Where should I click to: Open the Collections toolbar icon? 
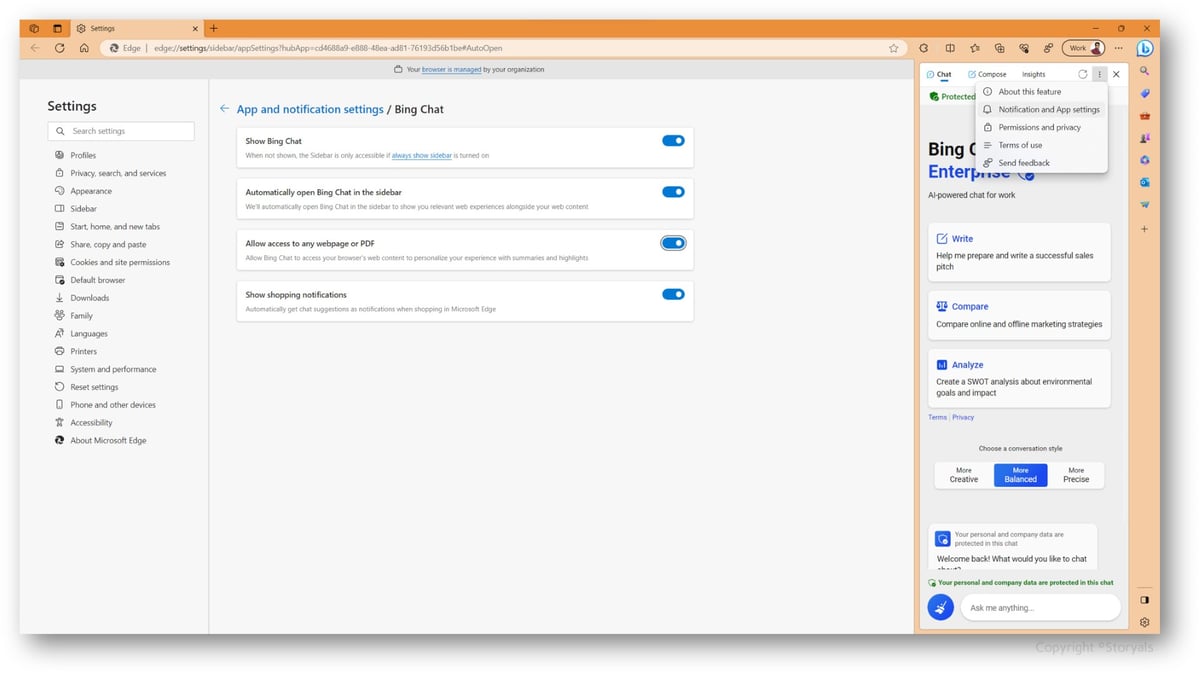[x=999, y=47]
